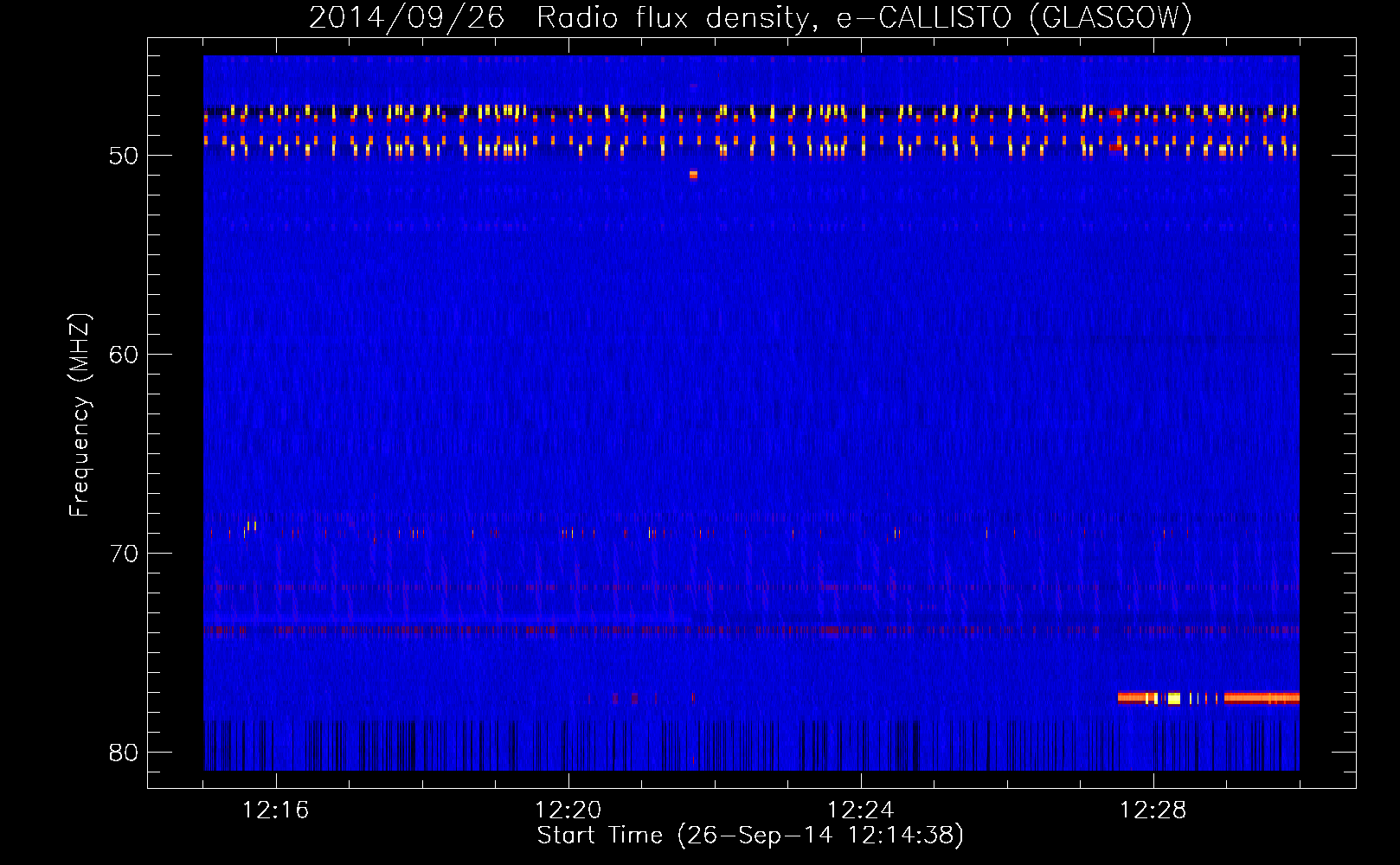
Task: Click the 12:24 time tick label
Action: click(x=861, y=811)
